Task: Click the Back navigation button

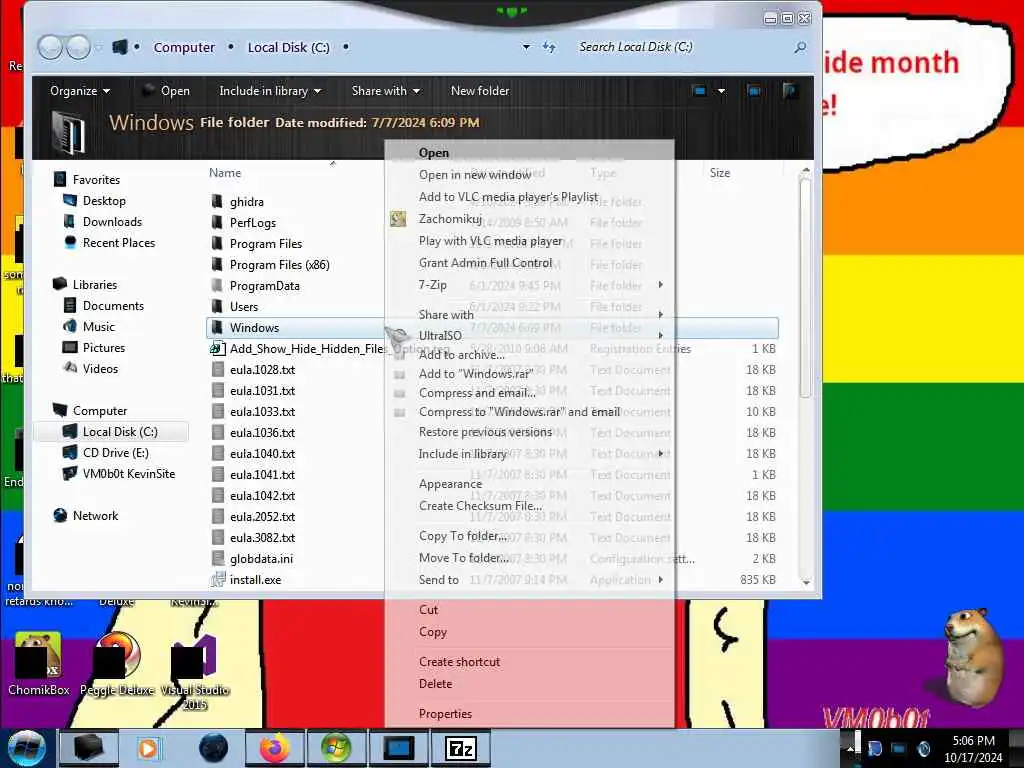Action: click(x=50, y=47)
